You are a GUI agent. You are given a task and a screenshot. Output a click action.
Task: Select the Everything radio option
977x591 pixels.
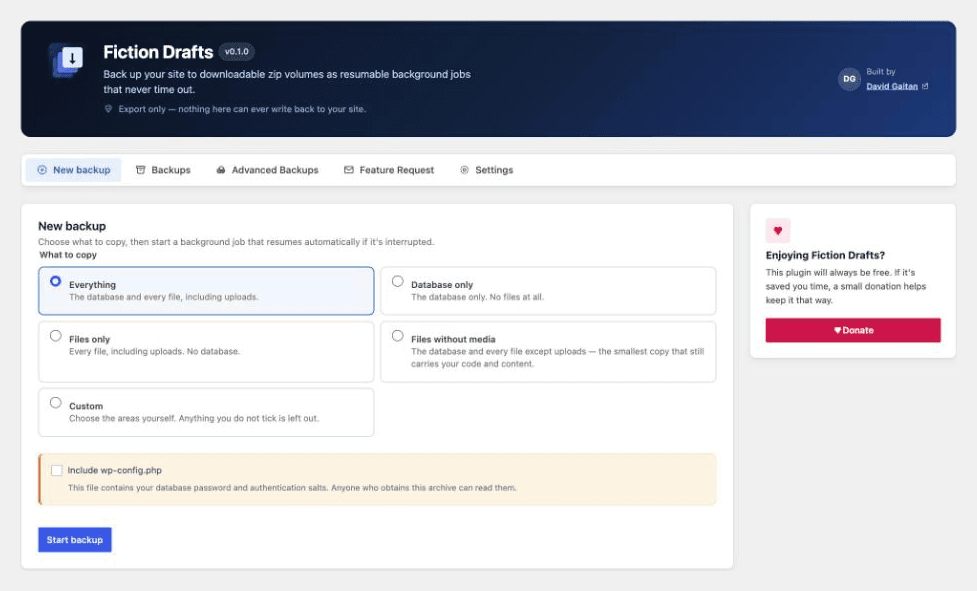(x=55, y=281)
